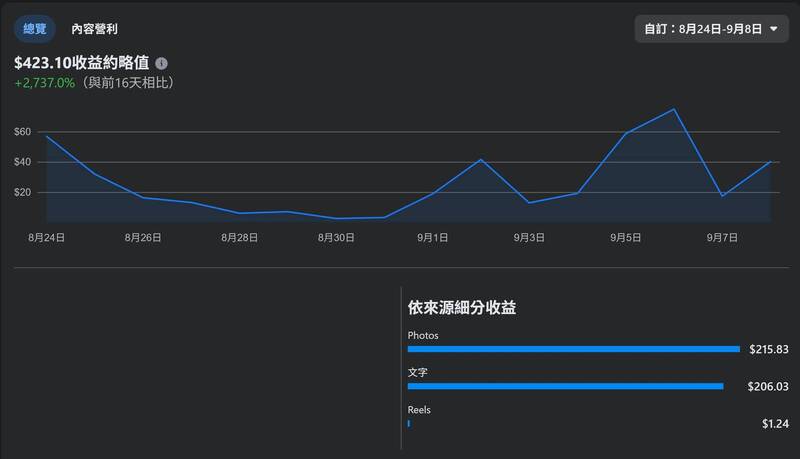Click the info icon beside 收益約略值

click(162, 63)
